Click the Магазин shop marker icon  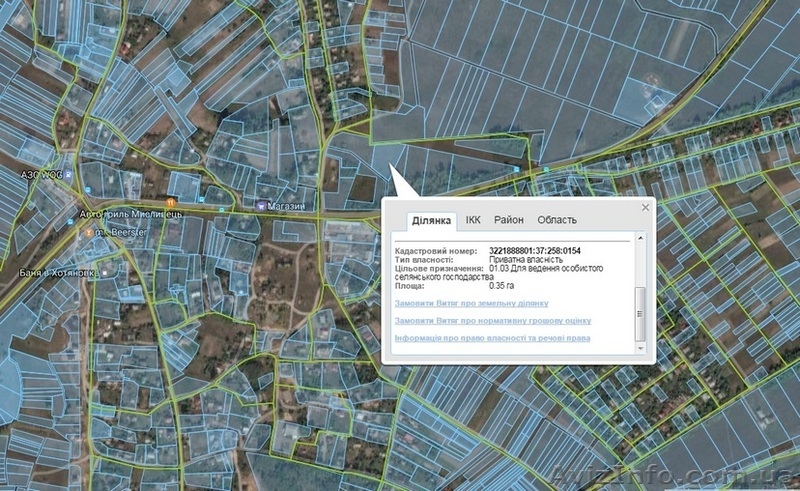(261, 206)
